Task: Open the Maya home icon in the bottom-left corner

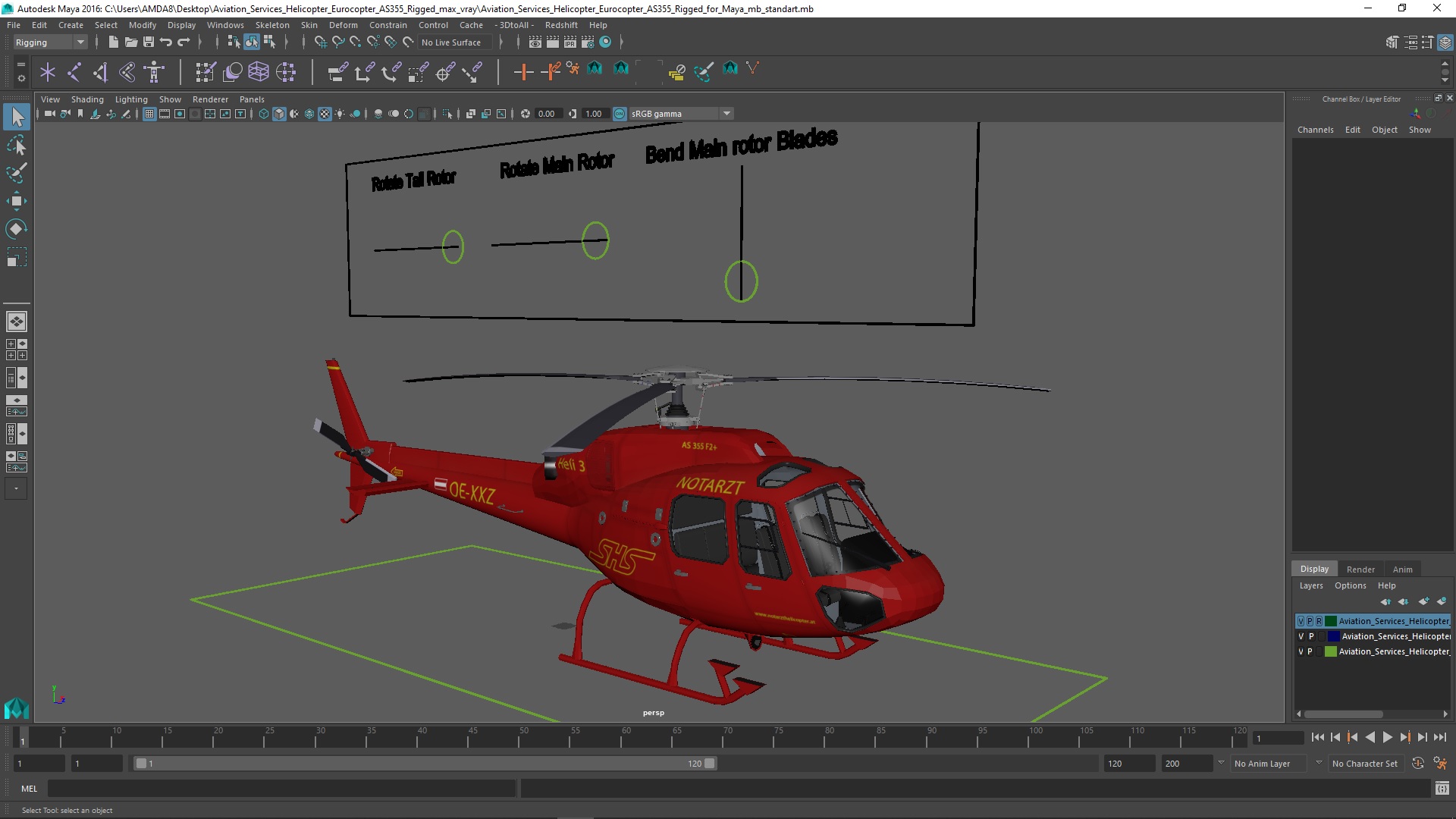Action: click(17, 708)
